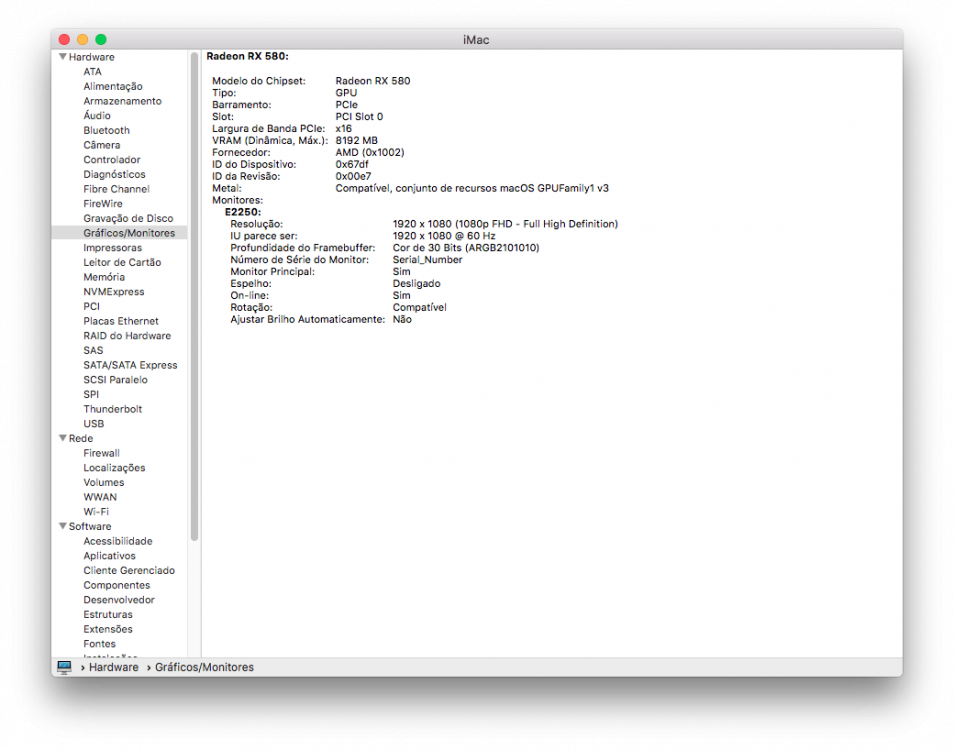The height and width of the screenshot is (750, 954).
Task: Click the Desligado mirror value
Action: point(416,283)
